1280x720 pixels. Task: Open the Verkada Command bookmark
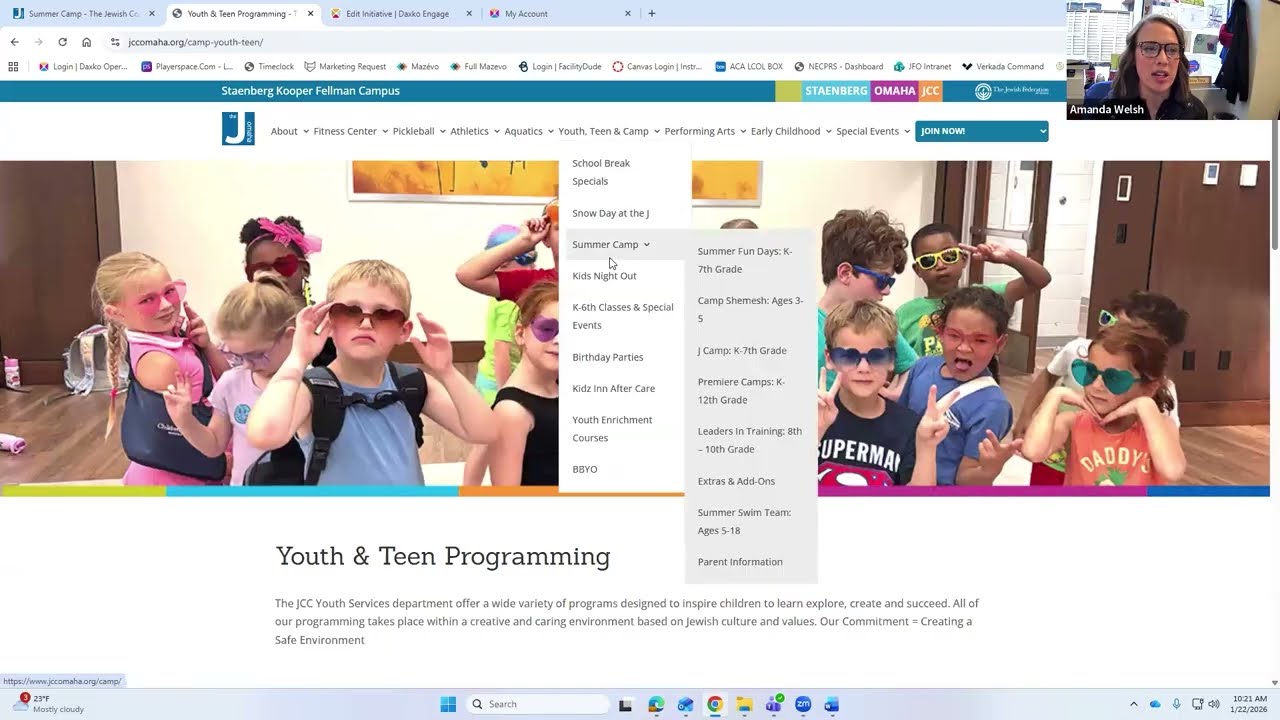1003,67
